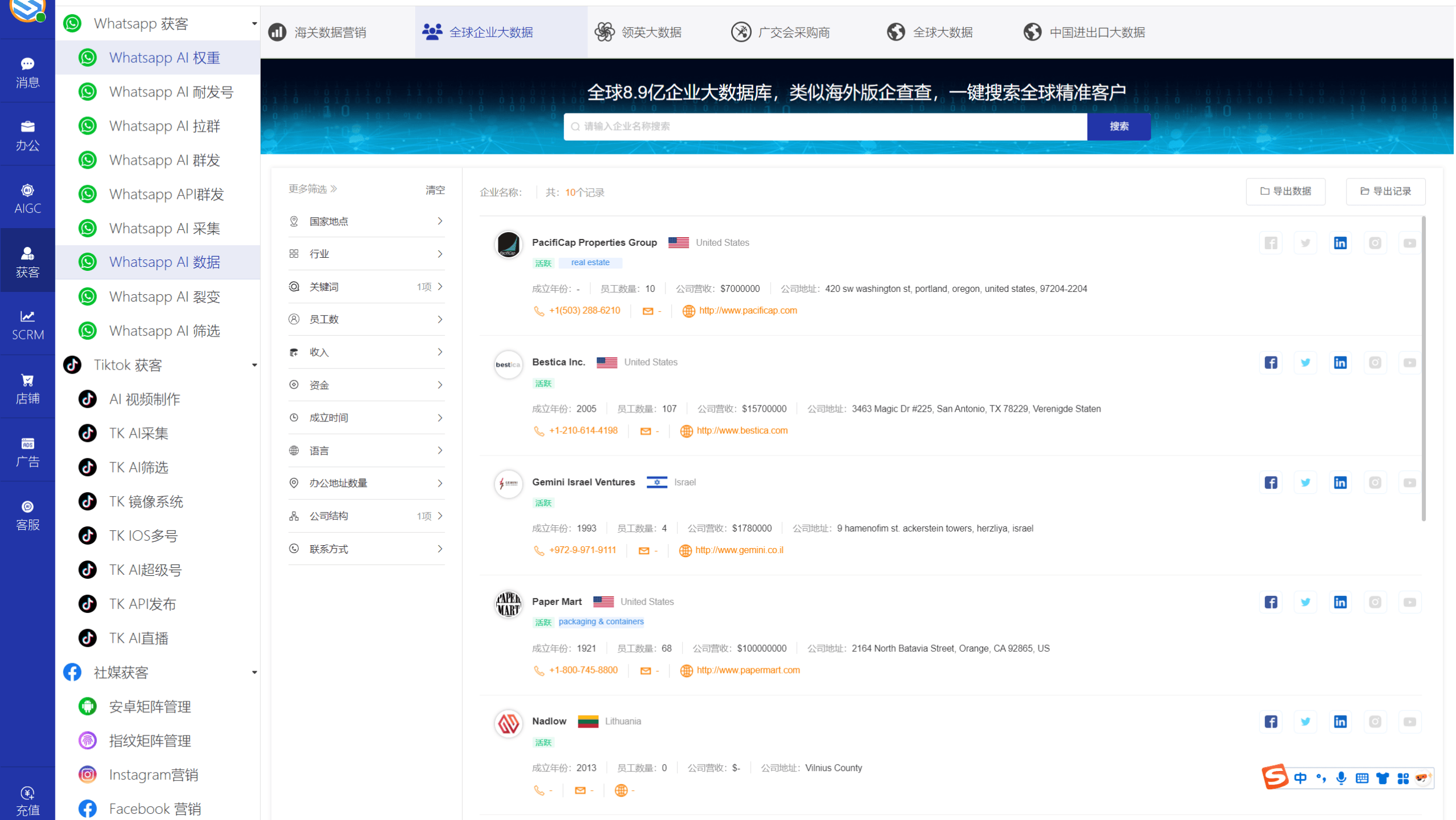Open Bestica Inc.'s Facebook page icon
Viewport: 1456px width, 820px height.
tap(1271, 362)
